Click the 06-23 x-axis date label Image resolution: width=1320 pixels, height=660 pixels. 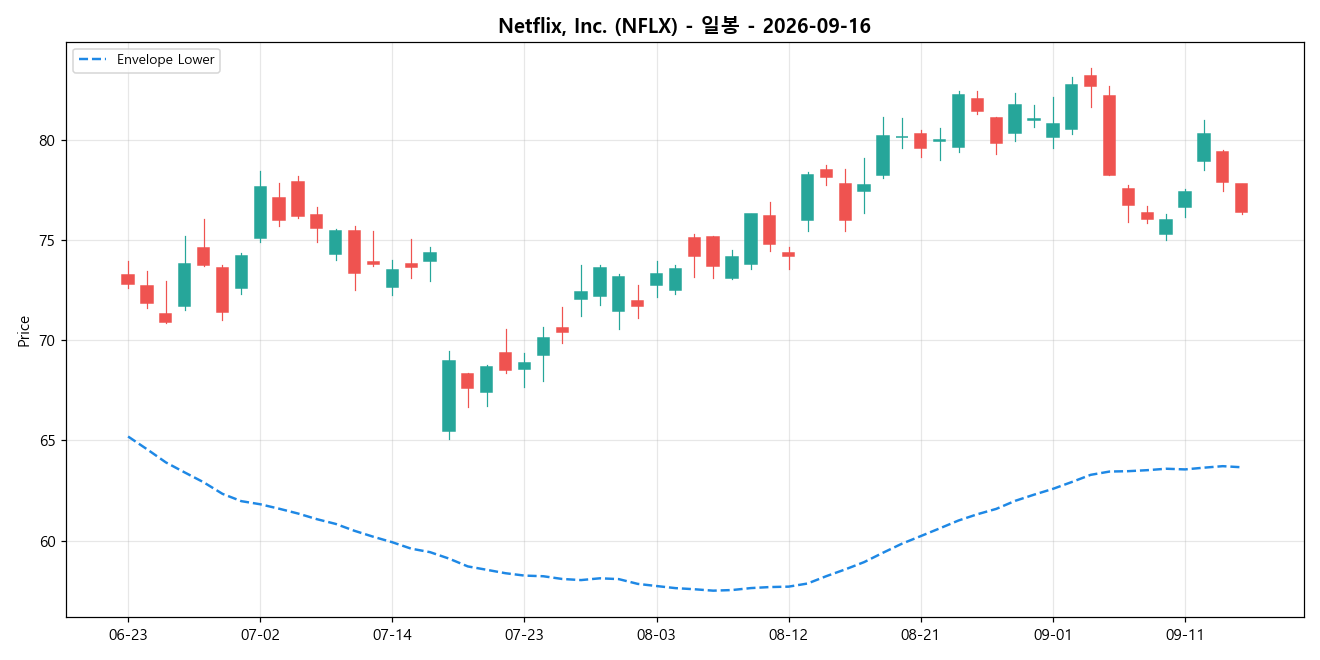(x=128, y=634)
